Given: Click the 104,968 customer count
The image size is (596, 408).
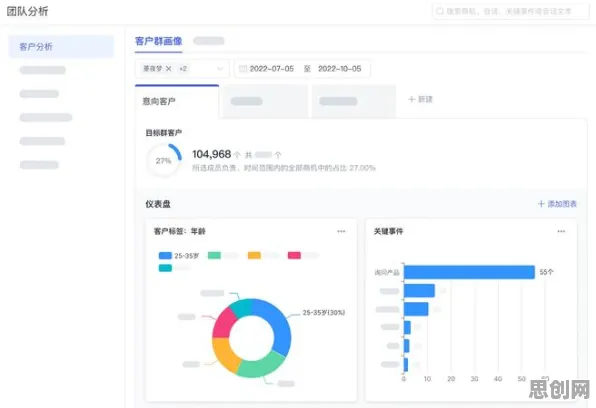Looking at the screenshot, I should tap(211, 154).
